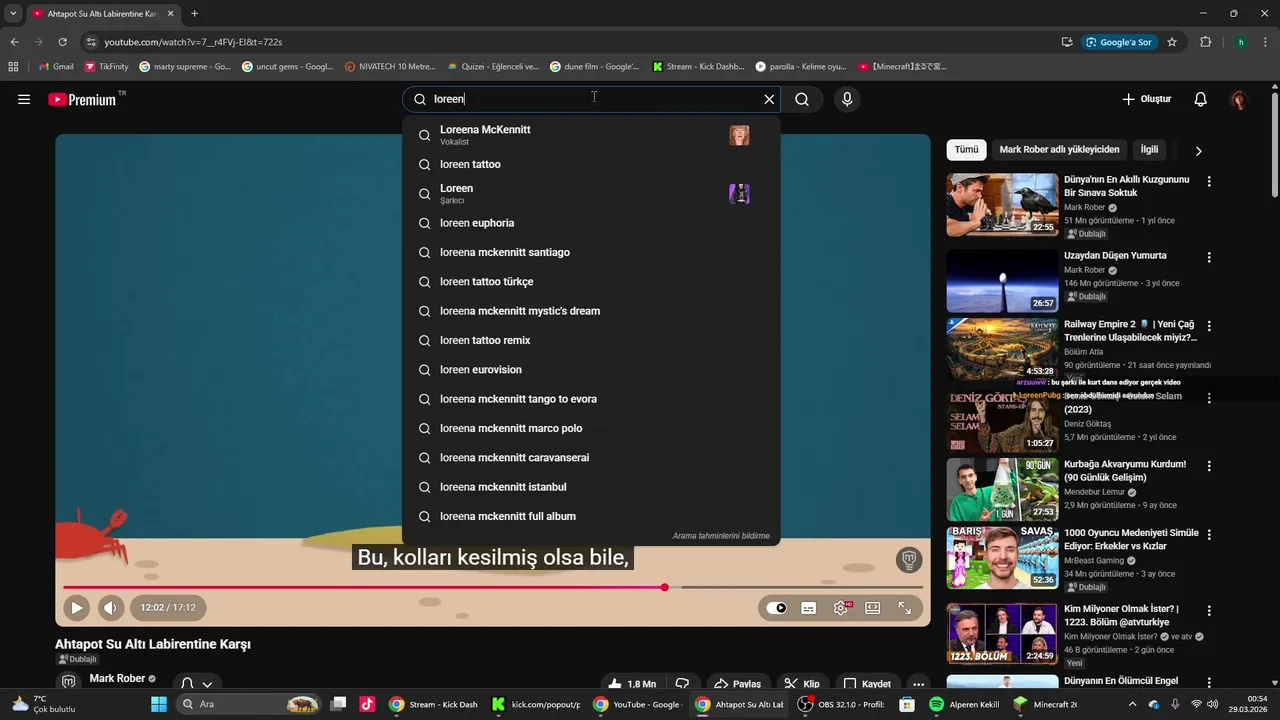
Task: Click the Oluştur create button
Action: (1146, 99)
